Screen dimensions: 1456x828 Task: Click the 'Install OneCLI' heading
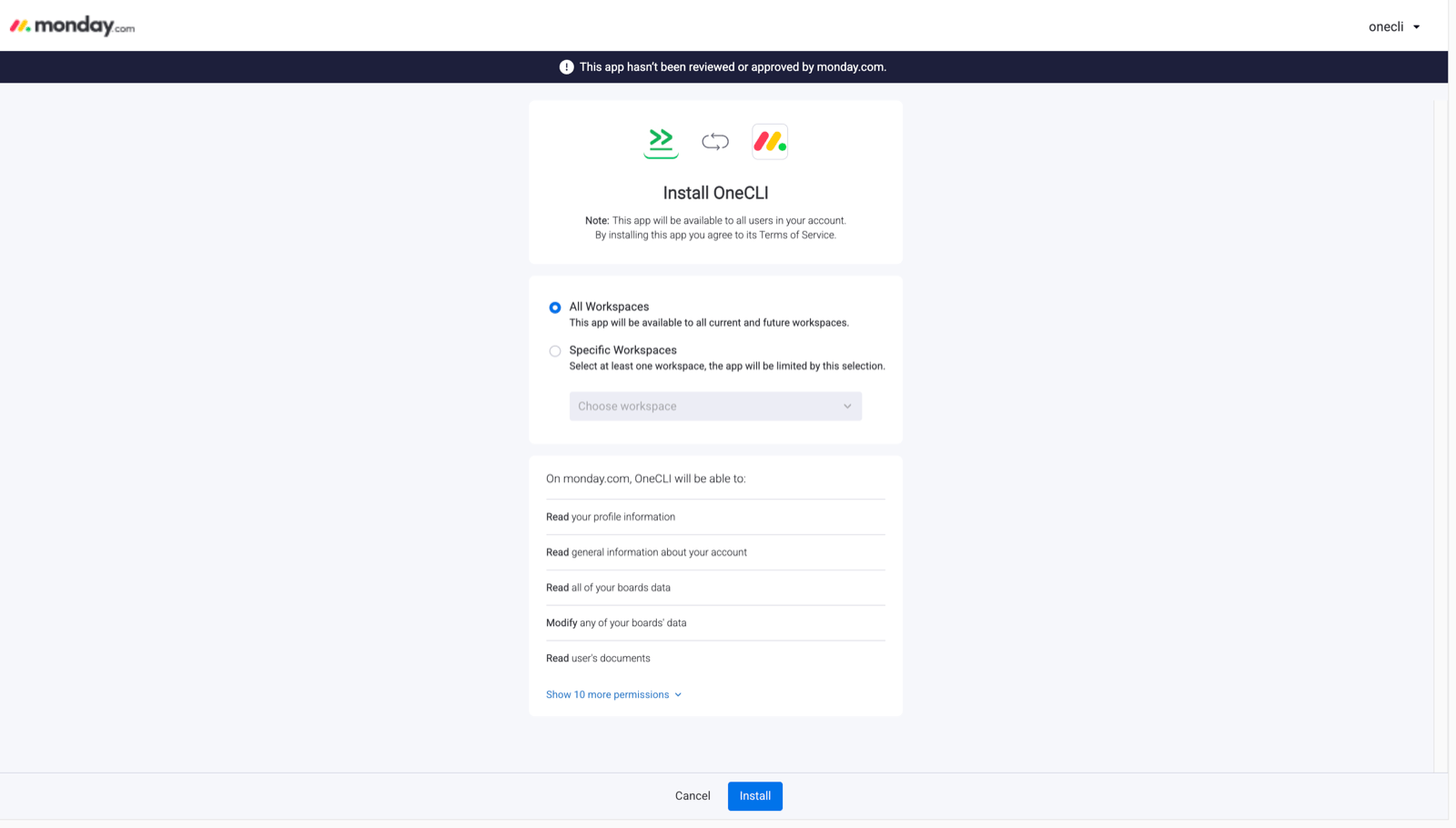pyautogui.click(x=715, y=193)
